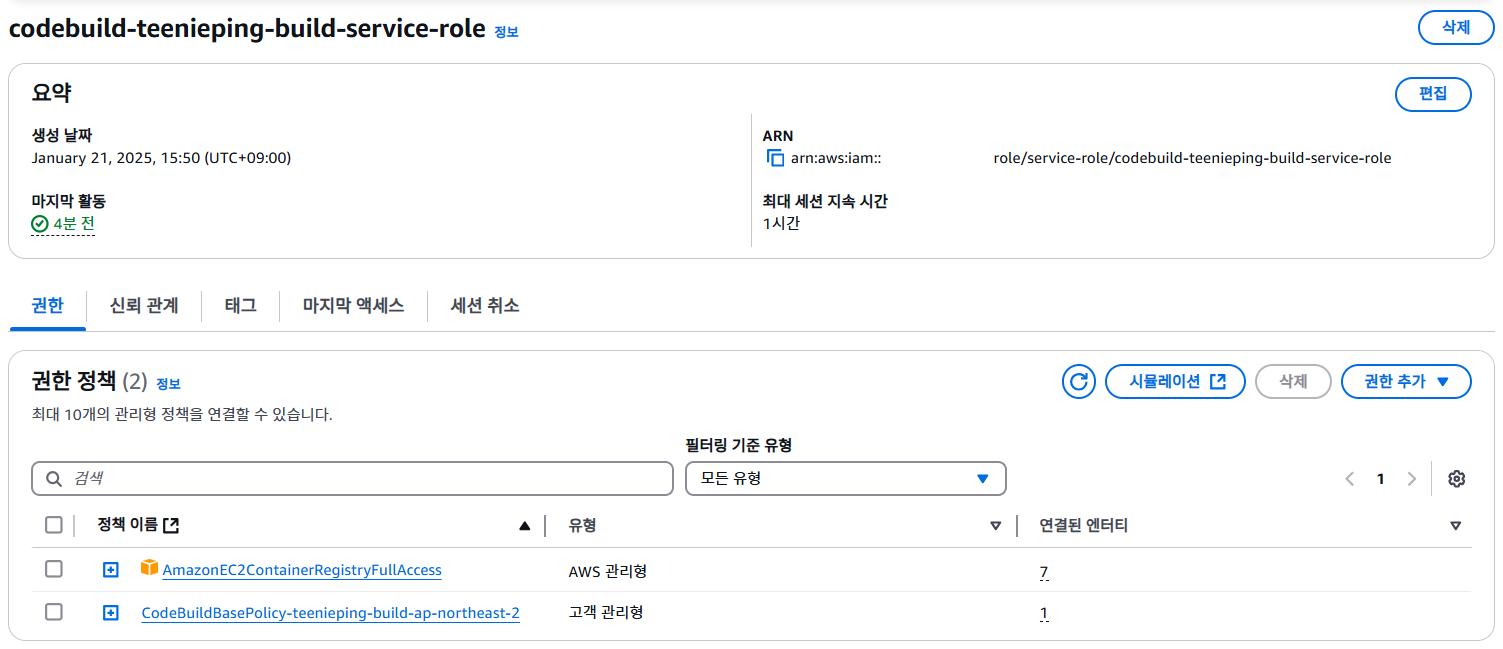Click the 1시간 max session duration value
Image resolution: width=1503 pixels, height=649 pixels.
click(x=781, y=223)
